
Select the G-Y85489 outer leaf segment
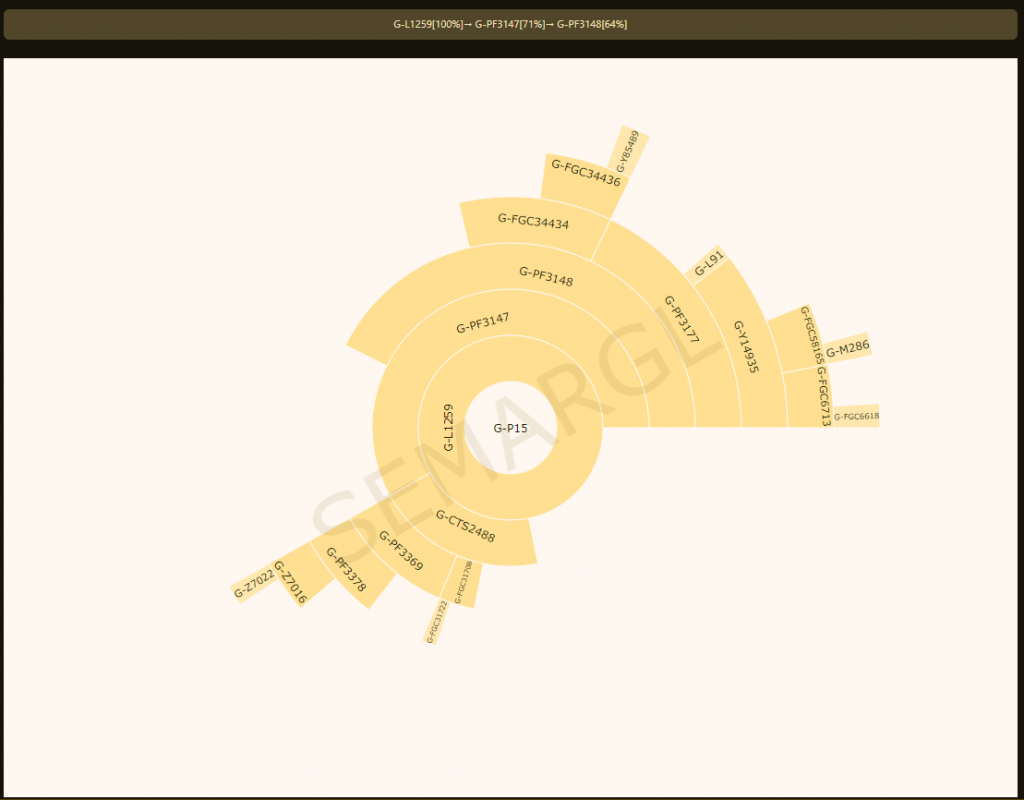[628, 152]
